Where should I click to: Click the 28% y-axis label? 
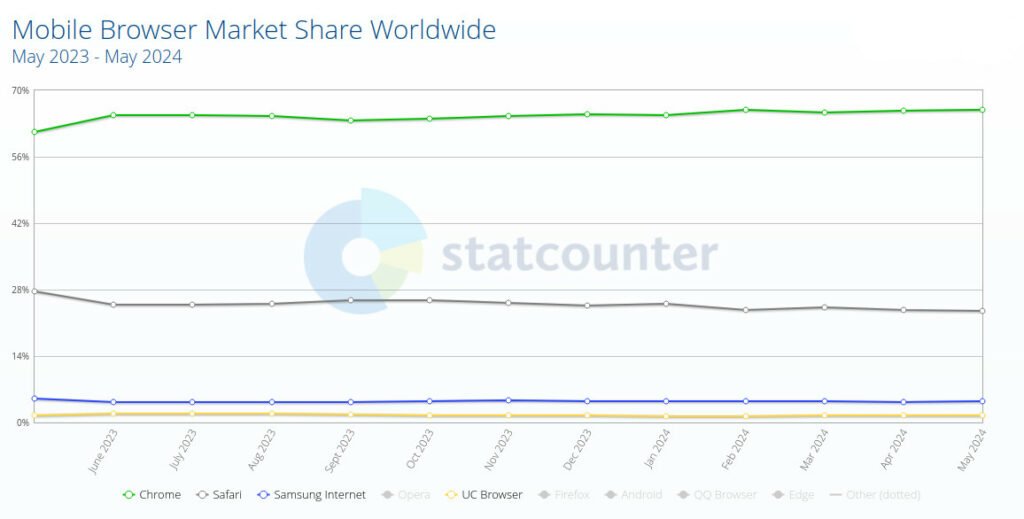[20, 290]
